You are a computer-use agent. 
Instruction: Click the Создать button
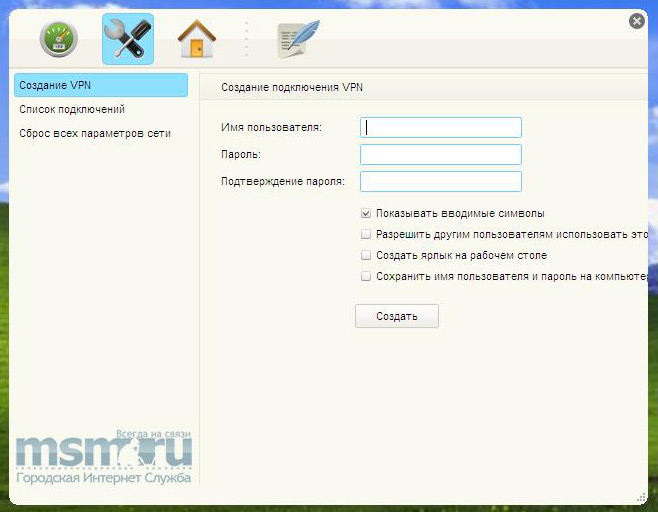(x=397, y=316)
